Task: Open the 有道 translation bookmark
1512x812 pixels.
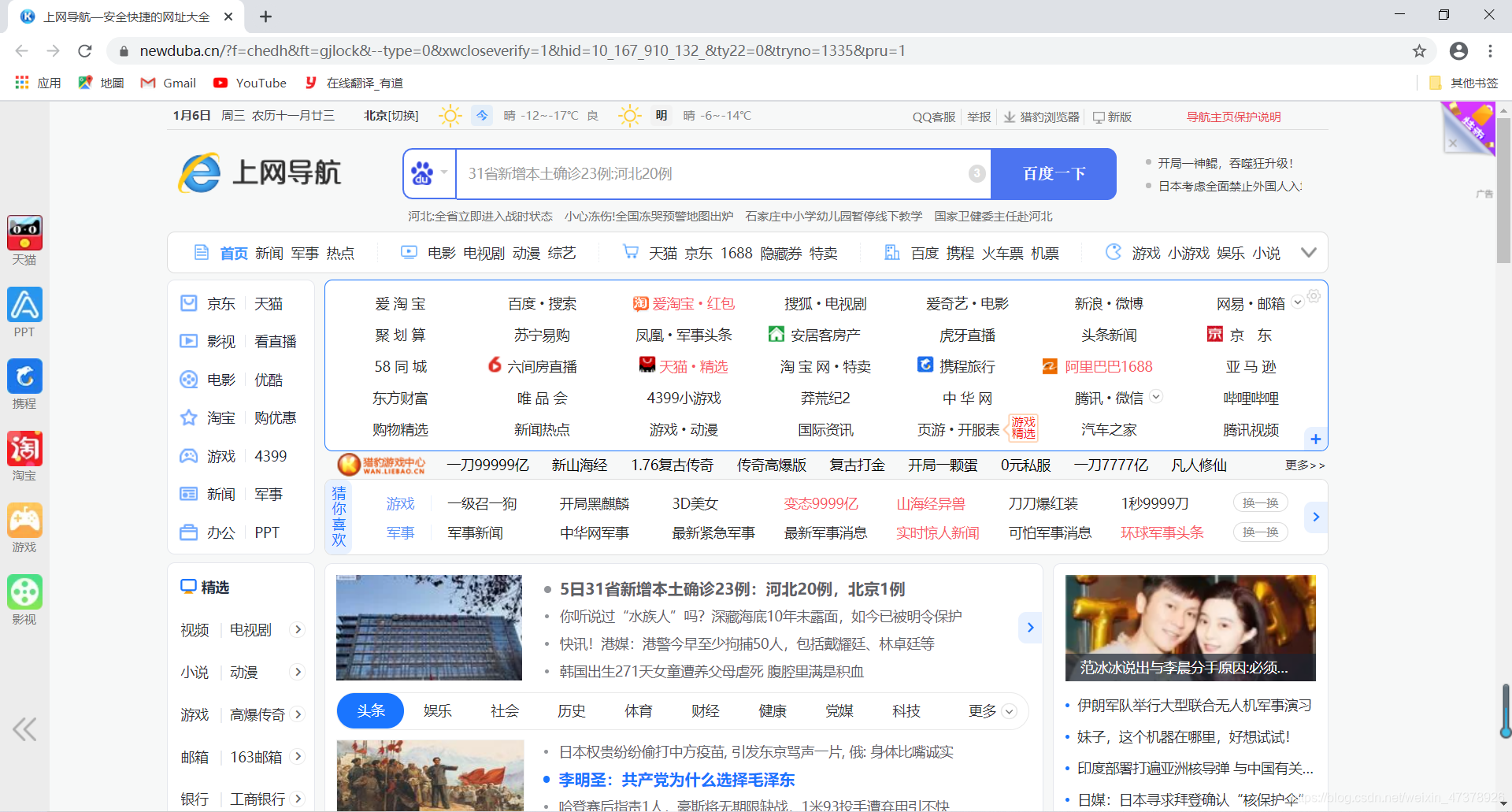Action: 354,83
